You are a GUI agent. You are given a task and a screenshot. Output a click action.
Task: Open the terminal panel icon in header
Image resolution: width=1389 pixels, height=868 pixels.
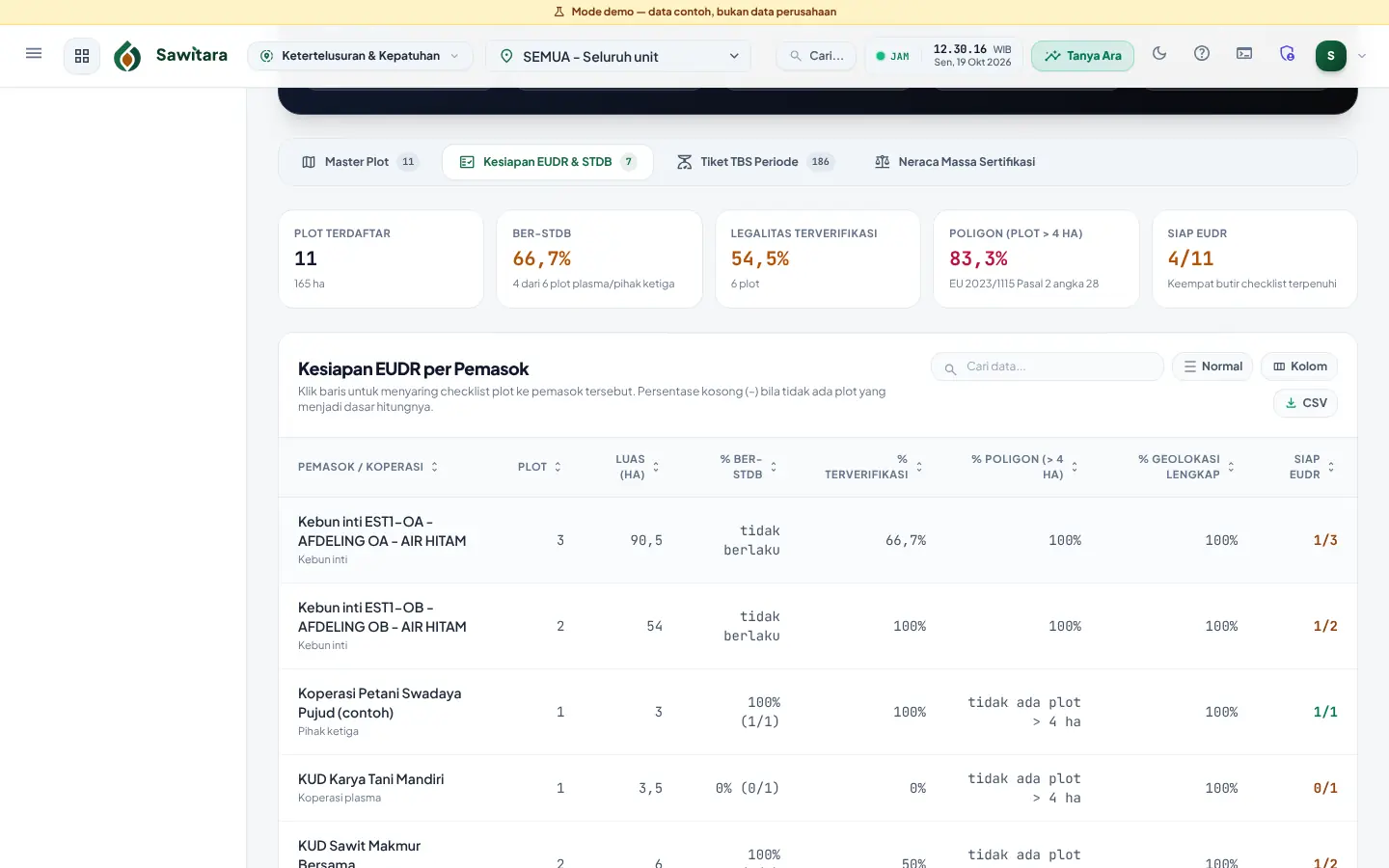[x=1244, y=54]
